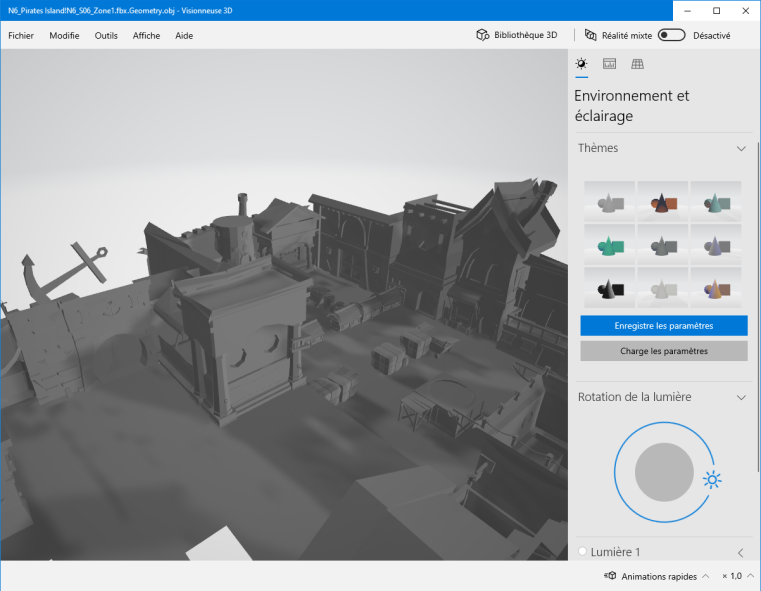
Task: Click the gray center of rotation dial
Action: [664, 472]
